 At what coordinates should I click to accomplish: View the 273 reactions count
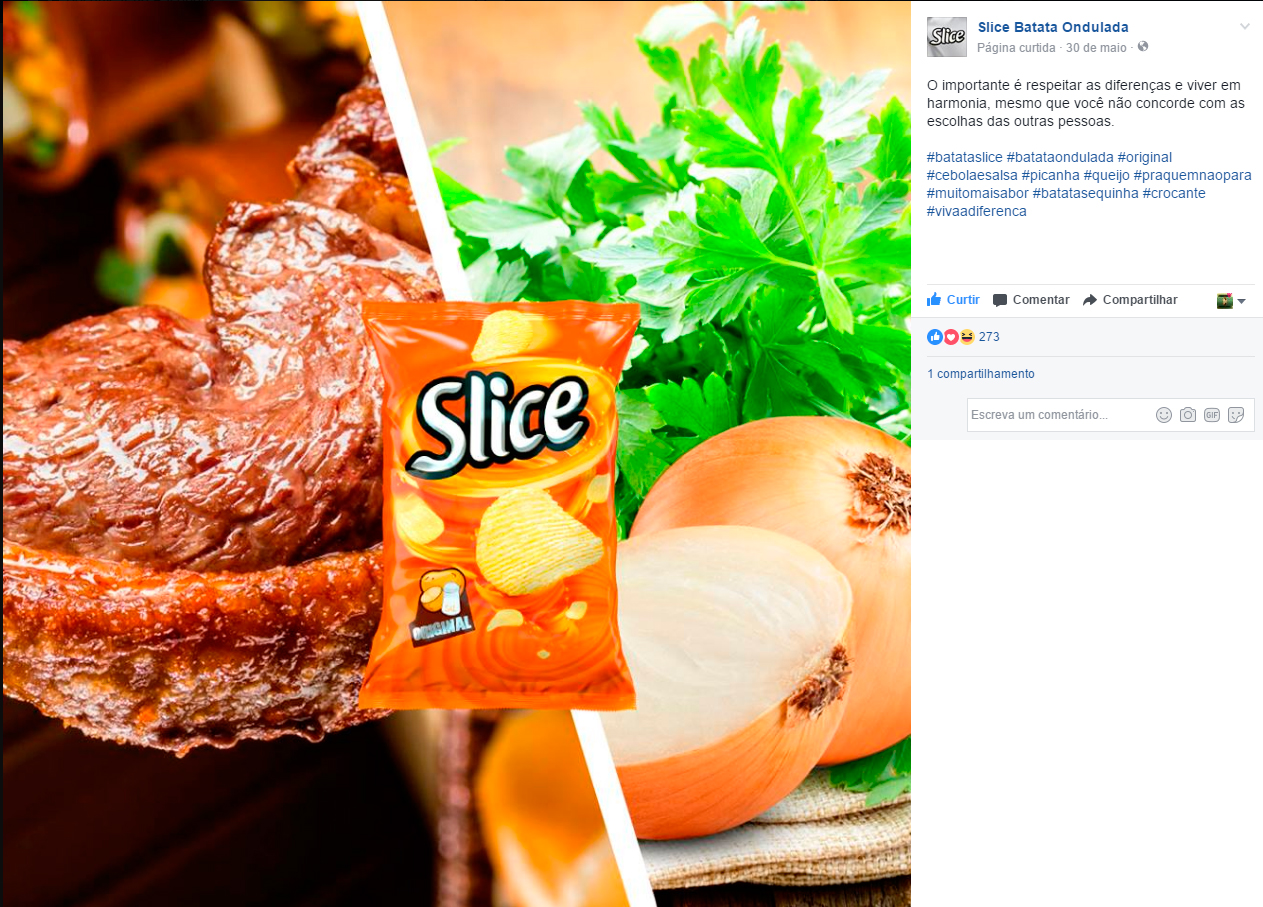click(989, 337)
